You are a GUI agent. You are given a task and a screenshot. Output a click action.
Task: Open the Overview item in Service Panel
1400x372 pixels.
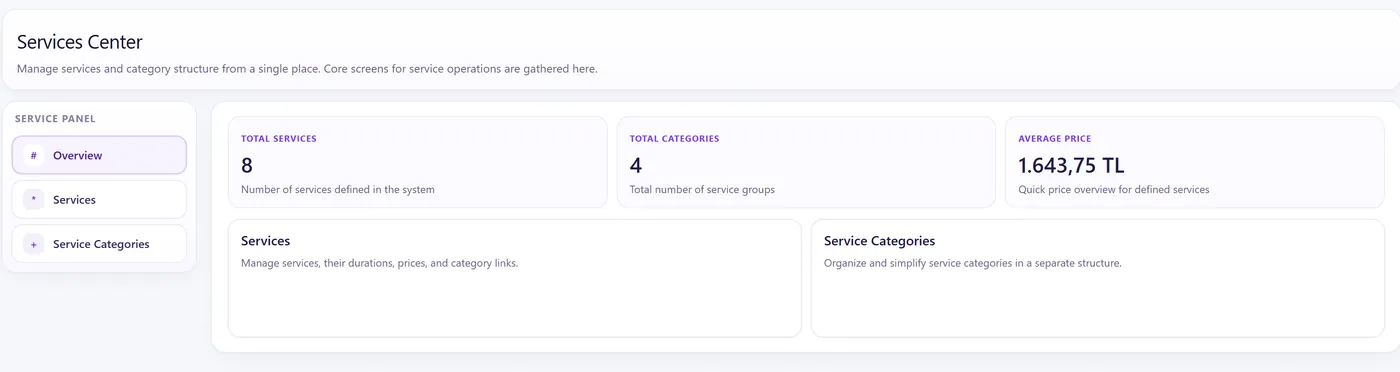(99, 155)
